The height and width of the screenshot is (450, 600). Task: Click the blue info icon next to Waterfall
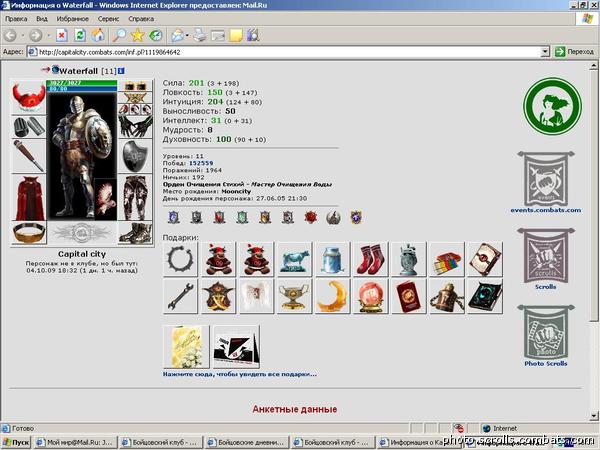(121, 71)
